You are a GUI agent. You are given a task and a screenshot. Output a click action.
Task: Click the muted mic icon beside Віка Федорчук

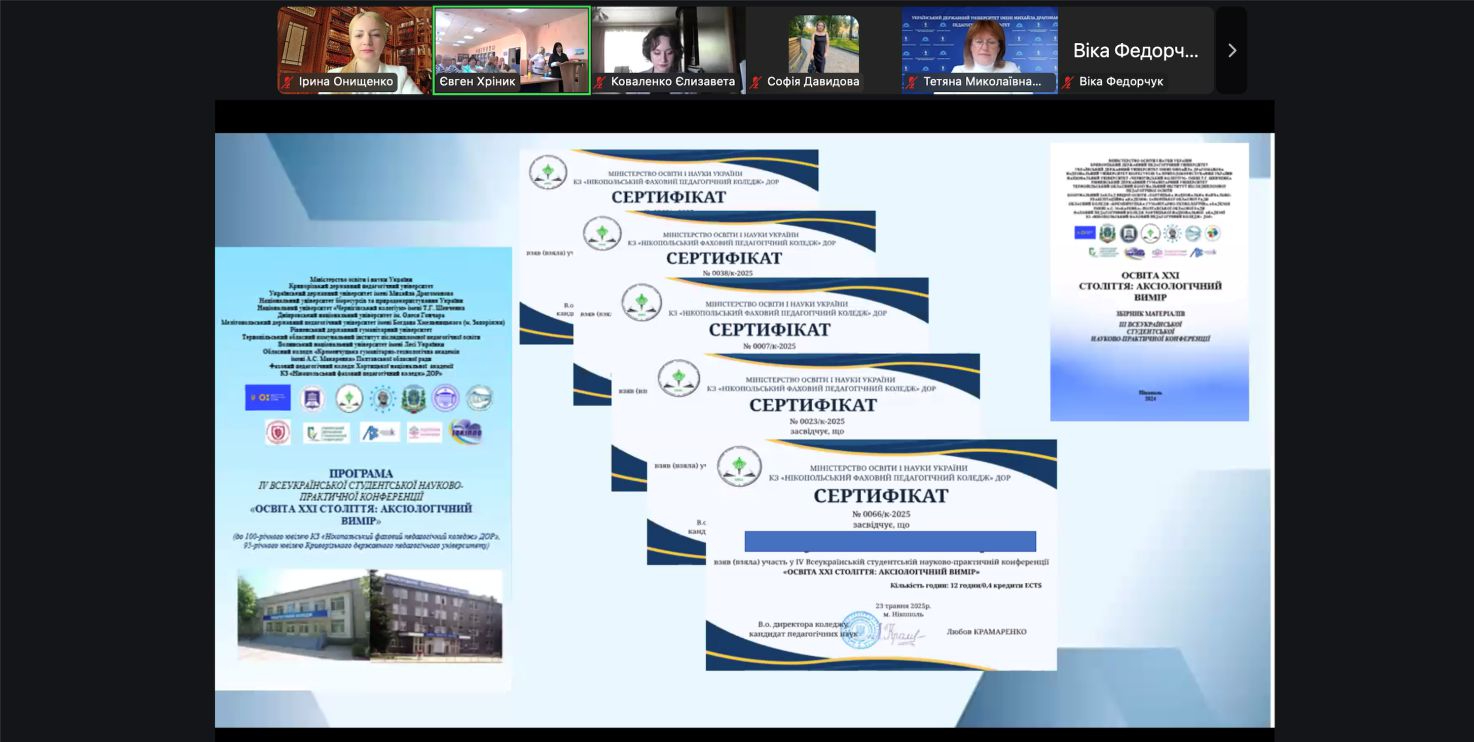coord(1069,82)
